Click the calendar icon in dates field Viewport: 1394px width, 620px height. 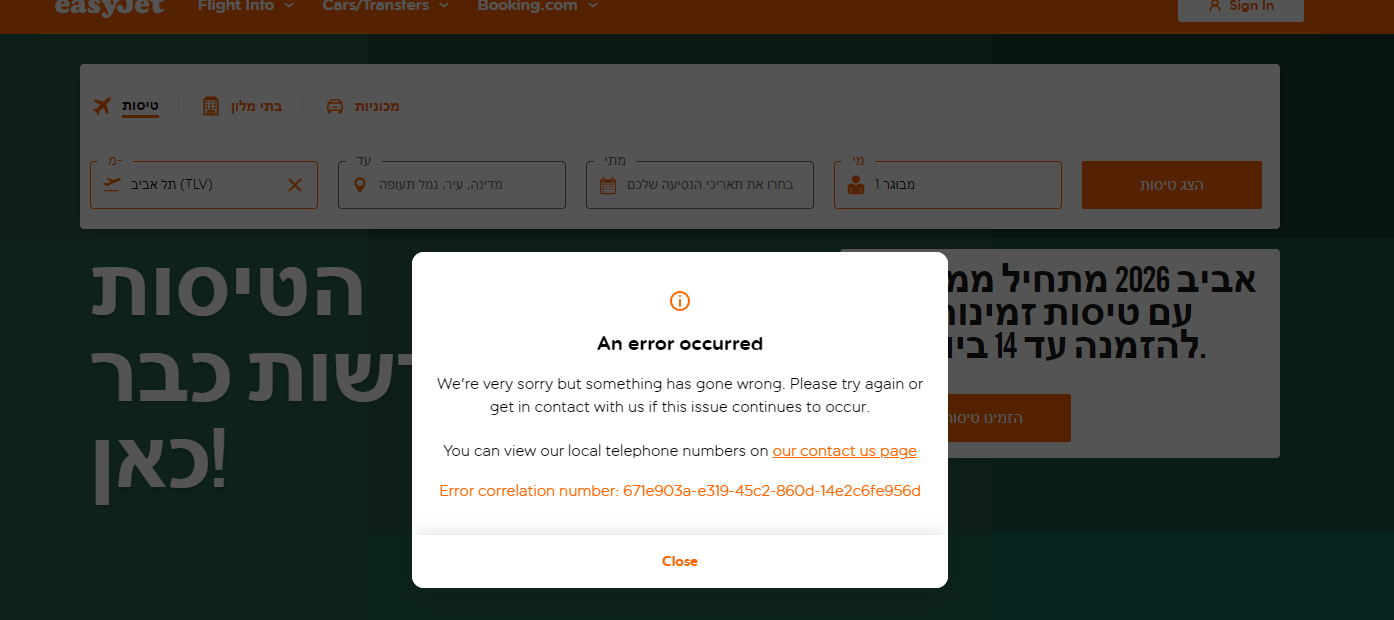(x=608, y=185)
